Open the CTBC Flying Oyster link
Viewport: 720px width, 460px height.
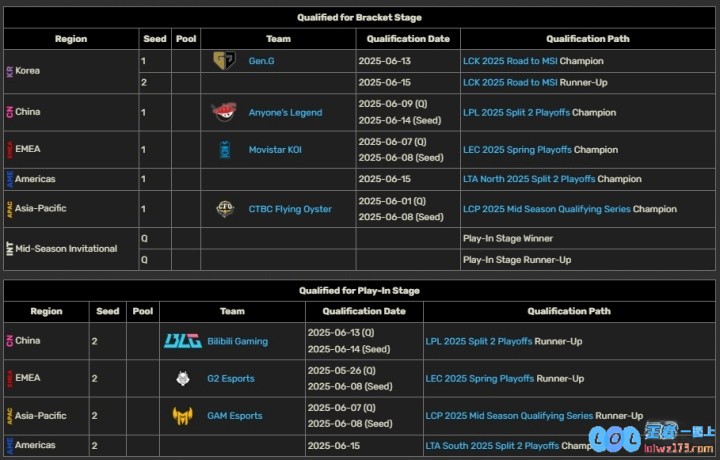point(290,209)
